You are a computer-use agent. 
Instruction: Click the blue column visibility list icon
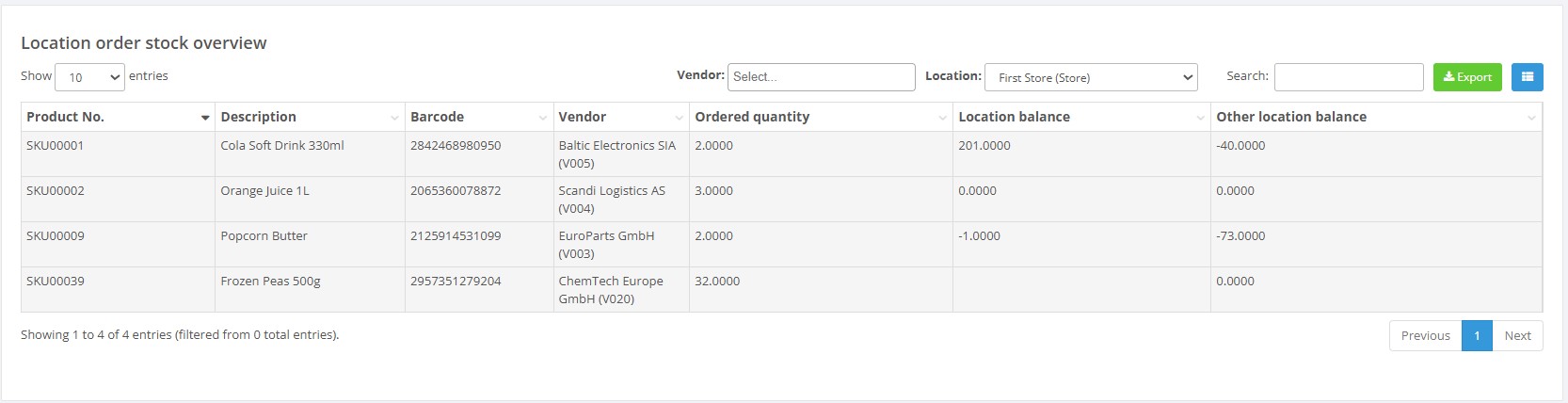coord(1527,77)
